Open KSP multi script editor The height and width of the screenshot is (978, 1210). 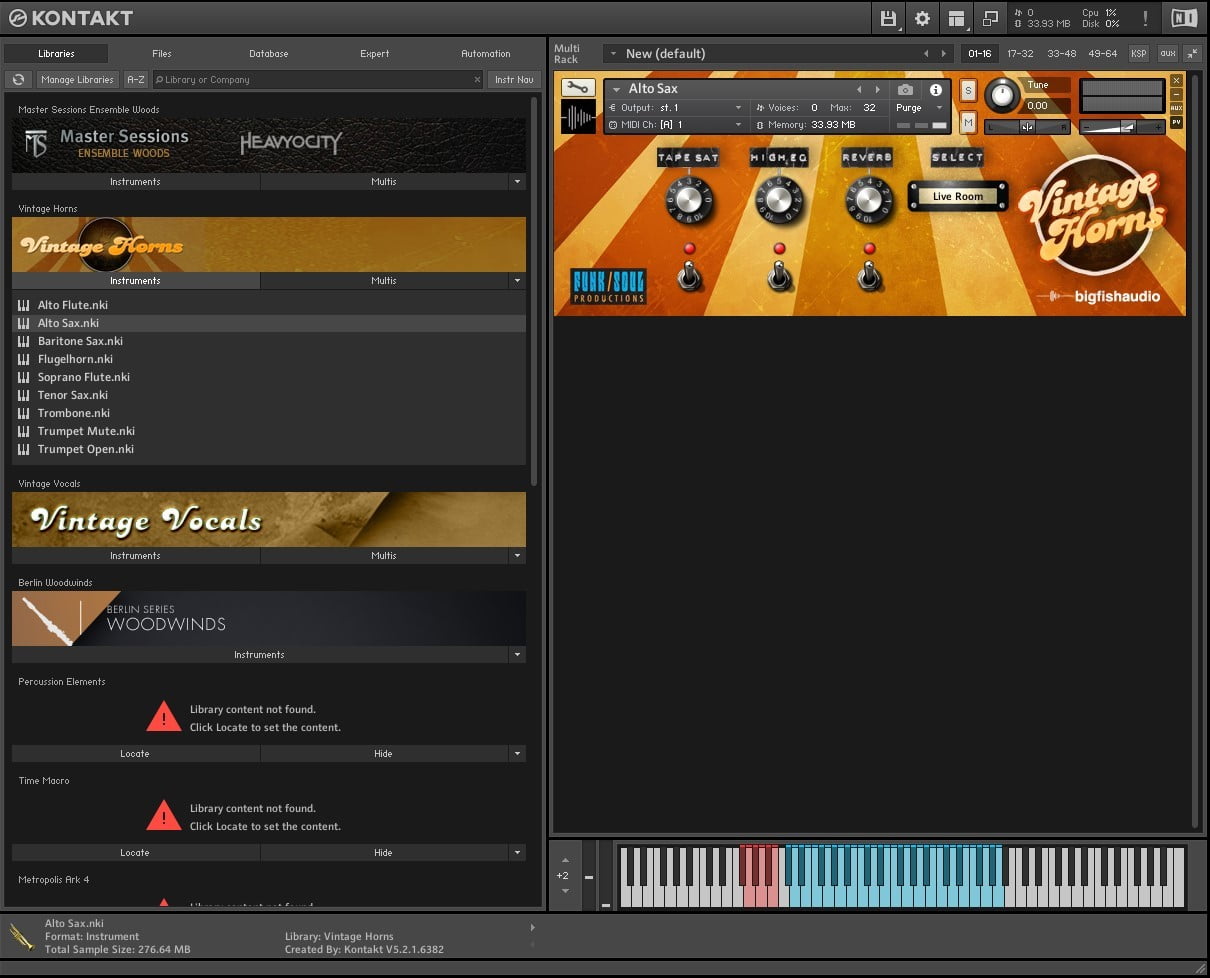[1139, 53]
